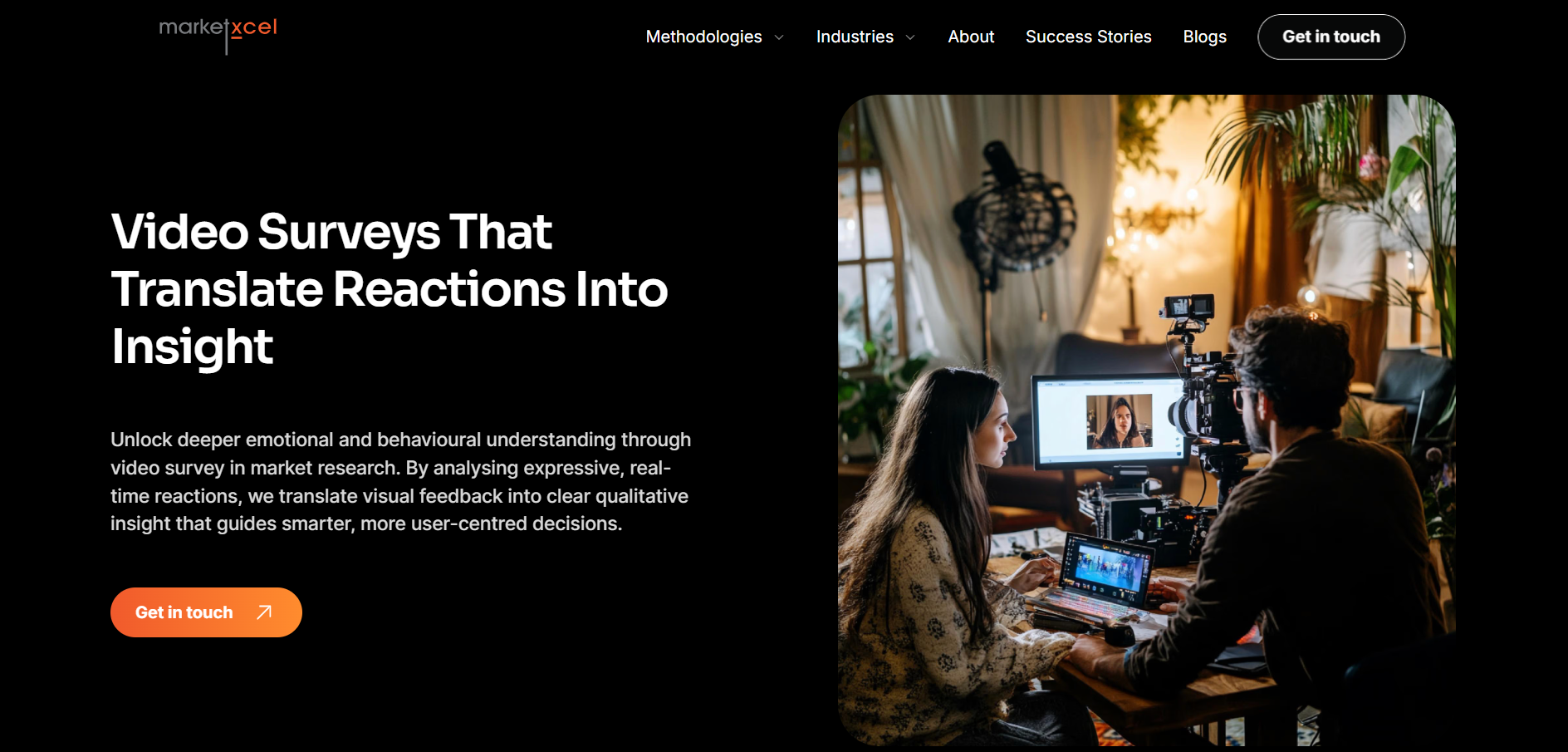Expand the Industries dropdown chevron
The width and height of the screenshot is (1568, 752).
(910, 37)
